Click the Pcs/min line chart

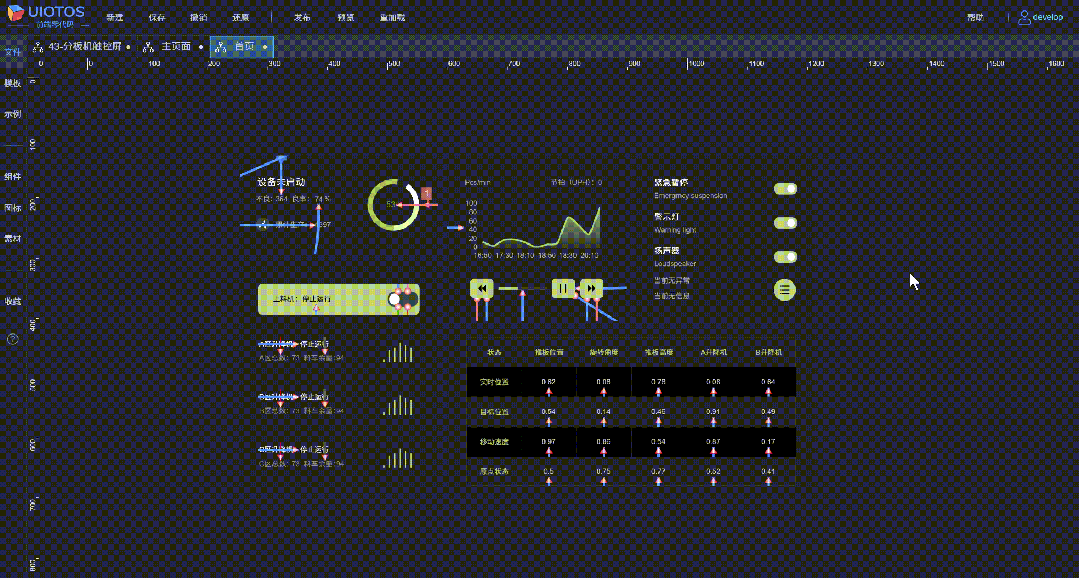pyautogui.click(x=535, y=227)
